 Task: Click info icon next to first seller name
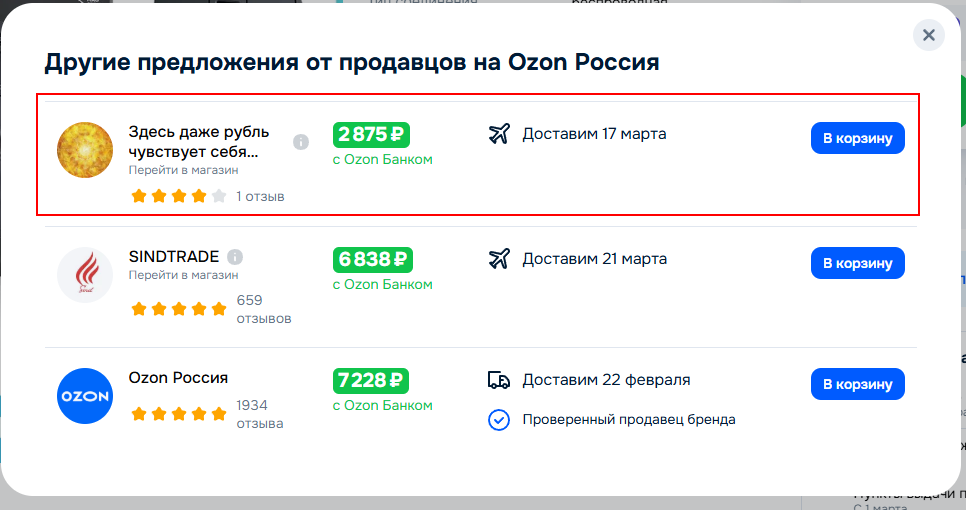click(301, 142)
